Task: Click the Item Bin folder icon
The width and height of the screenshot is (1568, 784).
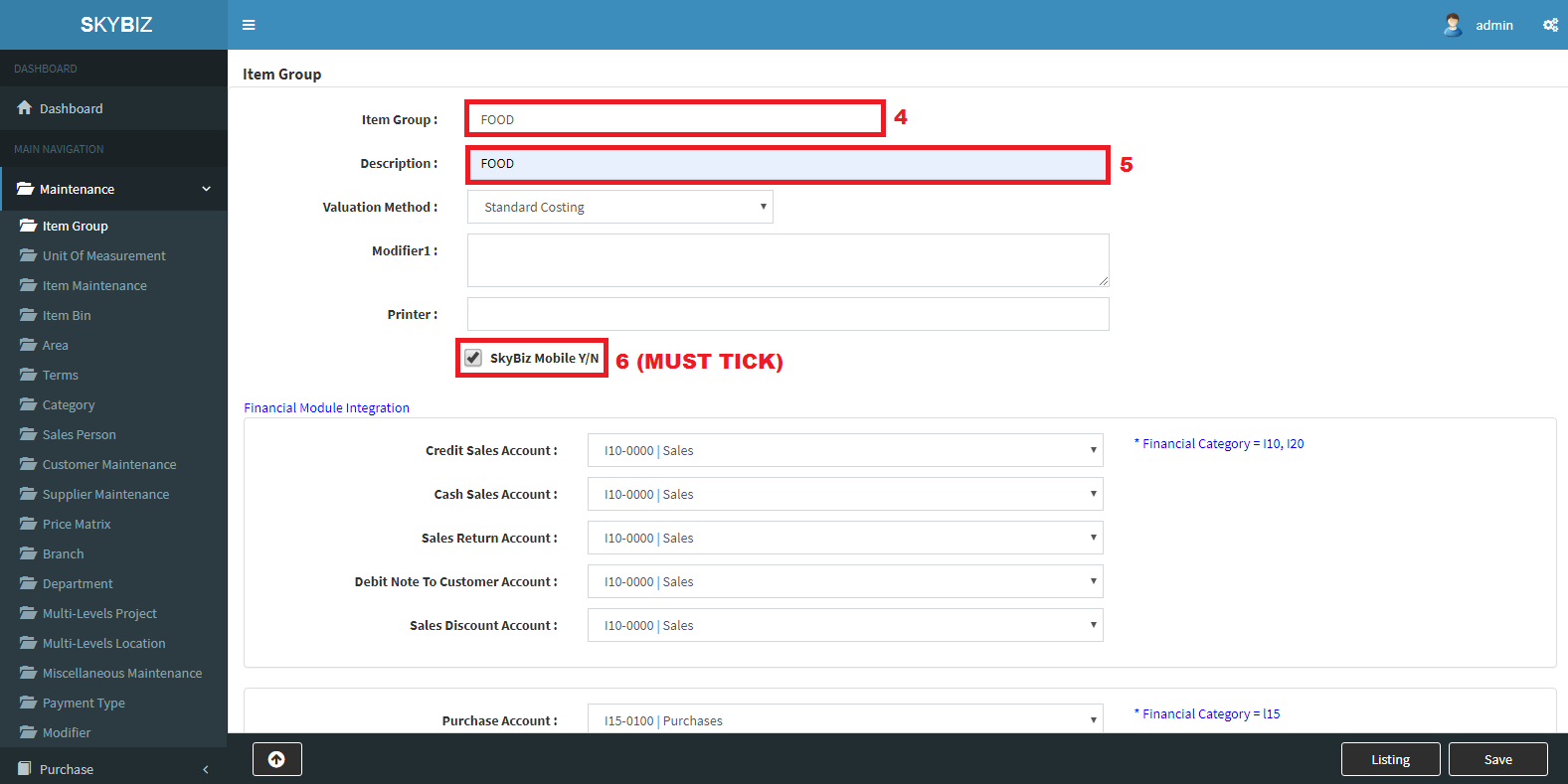Action: point(28,315)
